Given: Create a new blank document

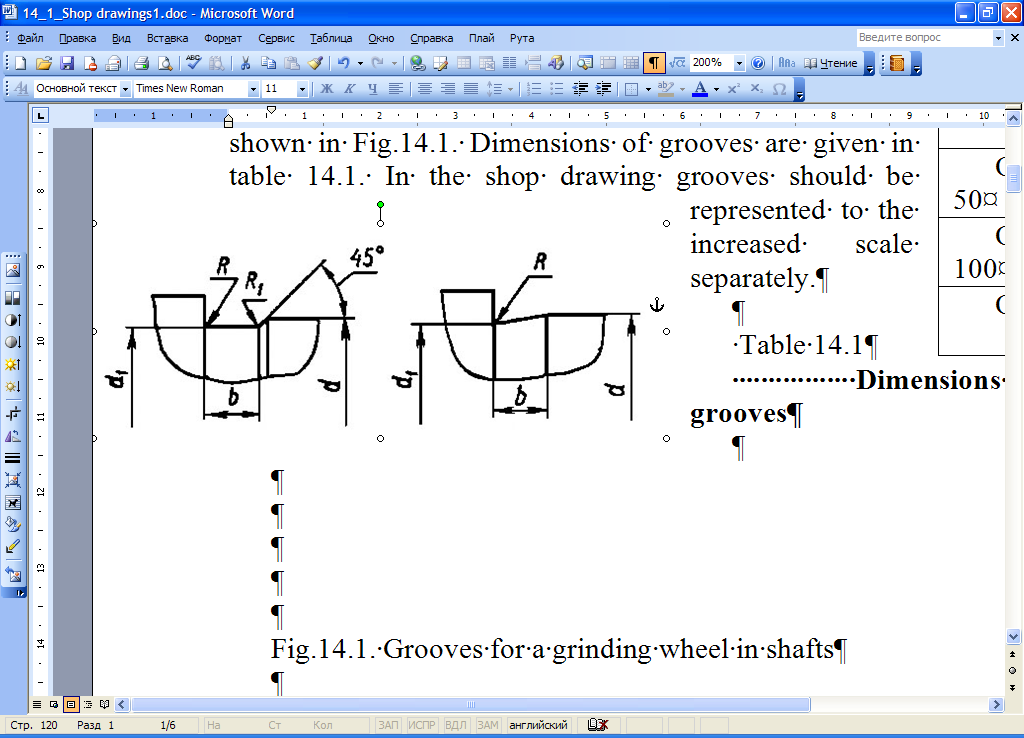Looking at the screenshot, I should pyautogui.click(x=20, y=63).
